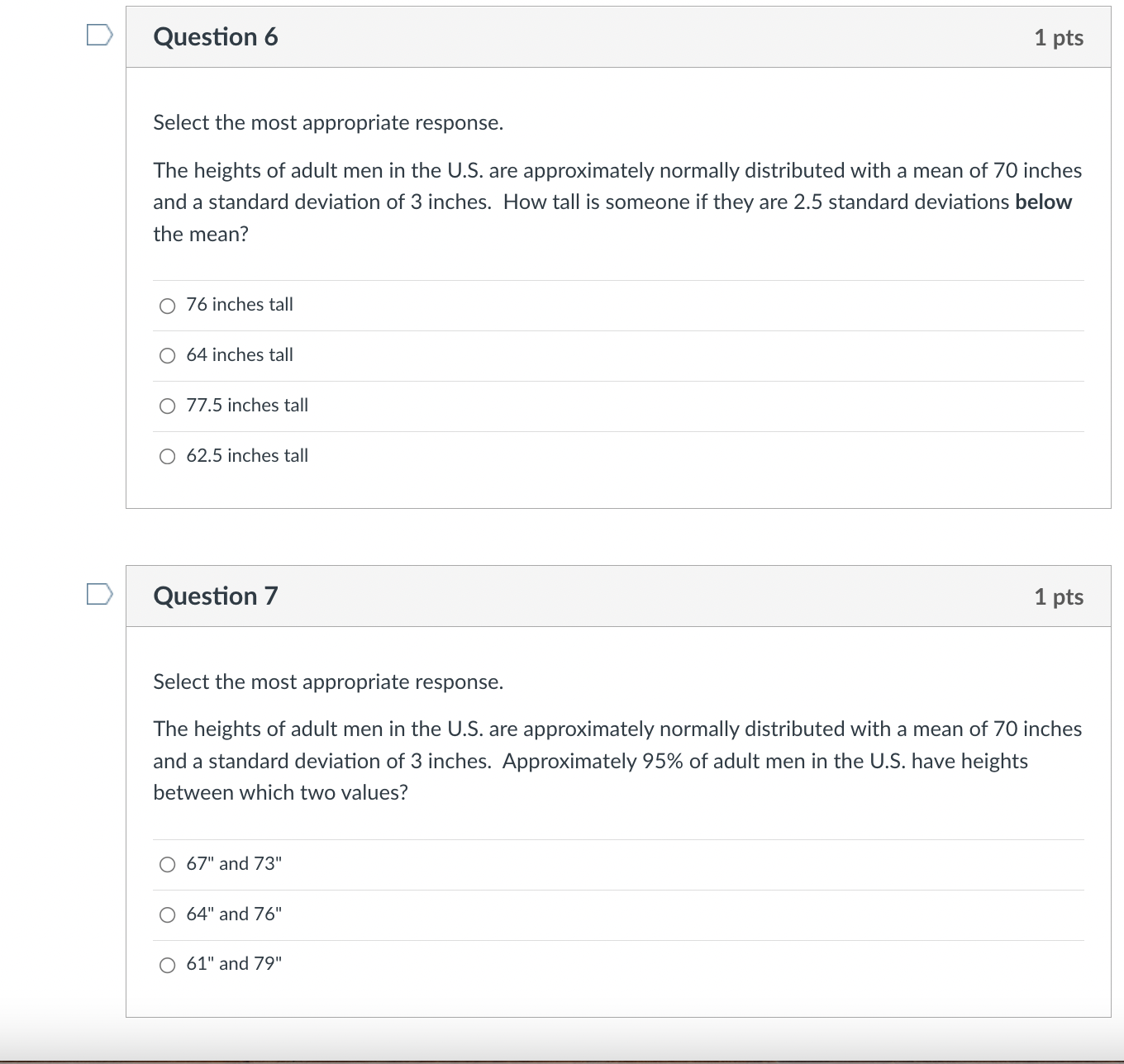Choose "77.5 inches tall" for Question 6
This screenshot has width=1124, height=1064.
tap(167, 406)
